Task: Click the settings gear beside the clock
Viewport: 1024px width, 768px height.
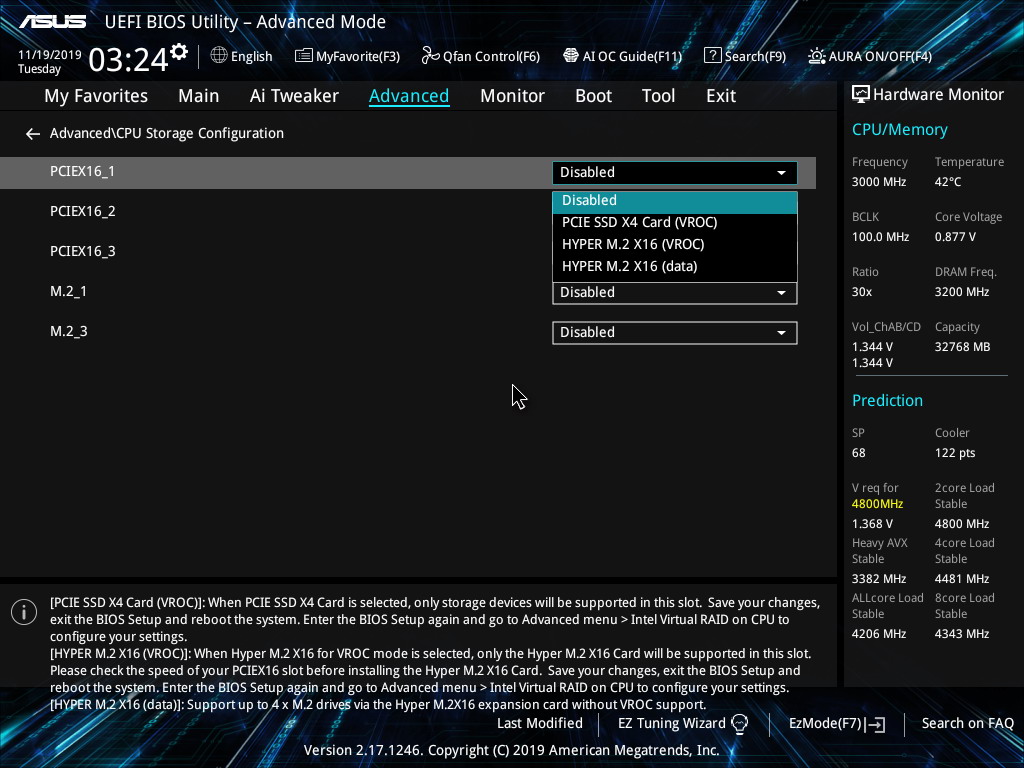Action: (178, 52)
